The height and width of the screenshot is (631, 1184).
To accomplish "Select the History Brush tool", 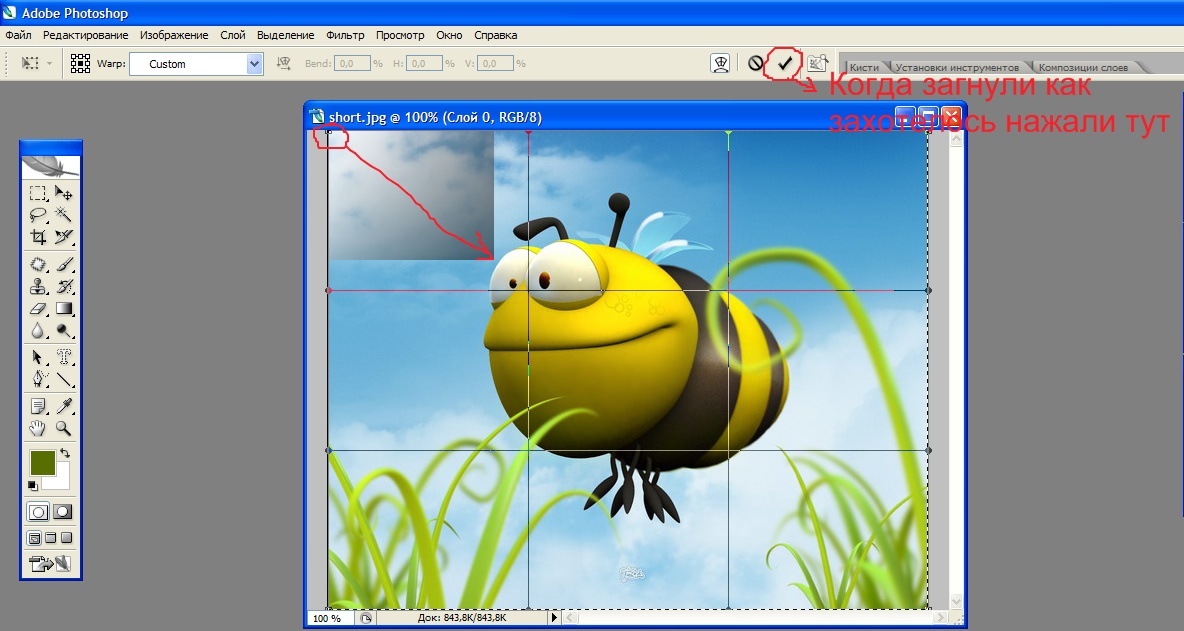I will click(63, 286).
